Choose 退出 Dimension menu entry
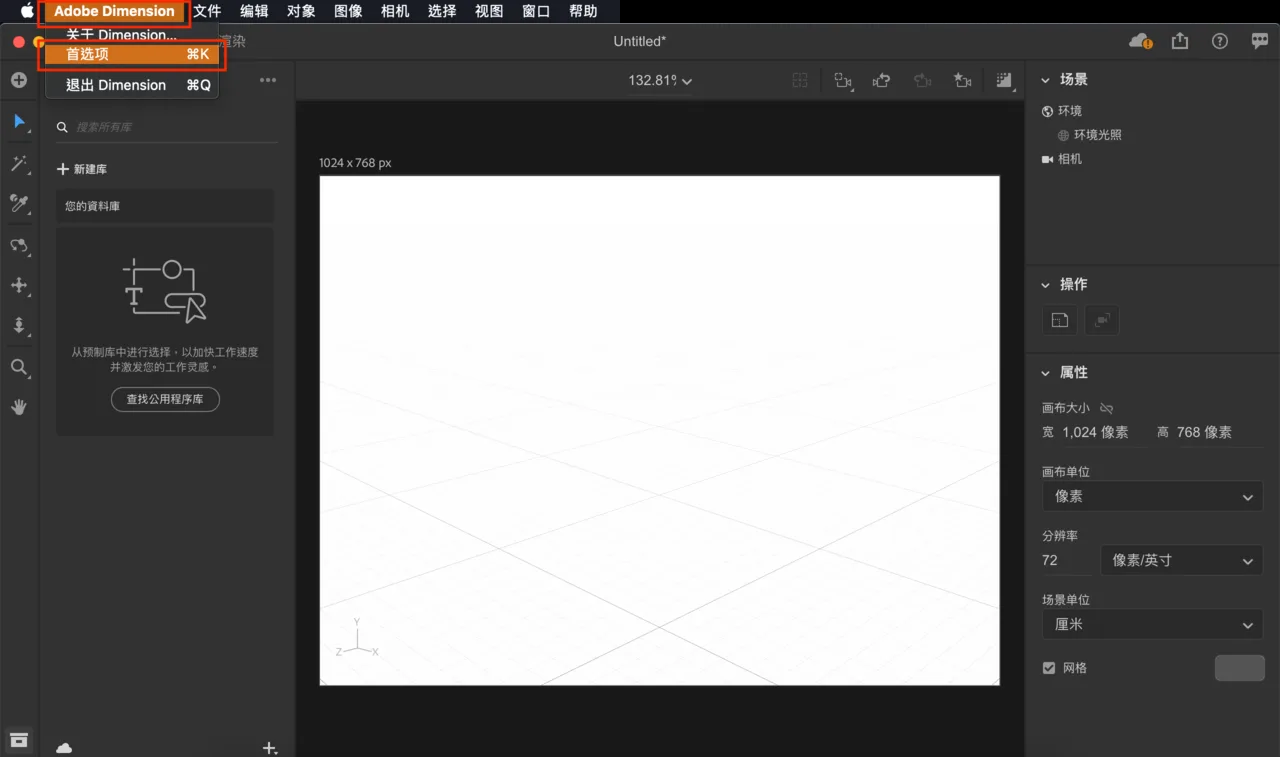Screen dimensions: 1280x757 tap(132, 85)
